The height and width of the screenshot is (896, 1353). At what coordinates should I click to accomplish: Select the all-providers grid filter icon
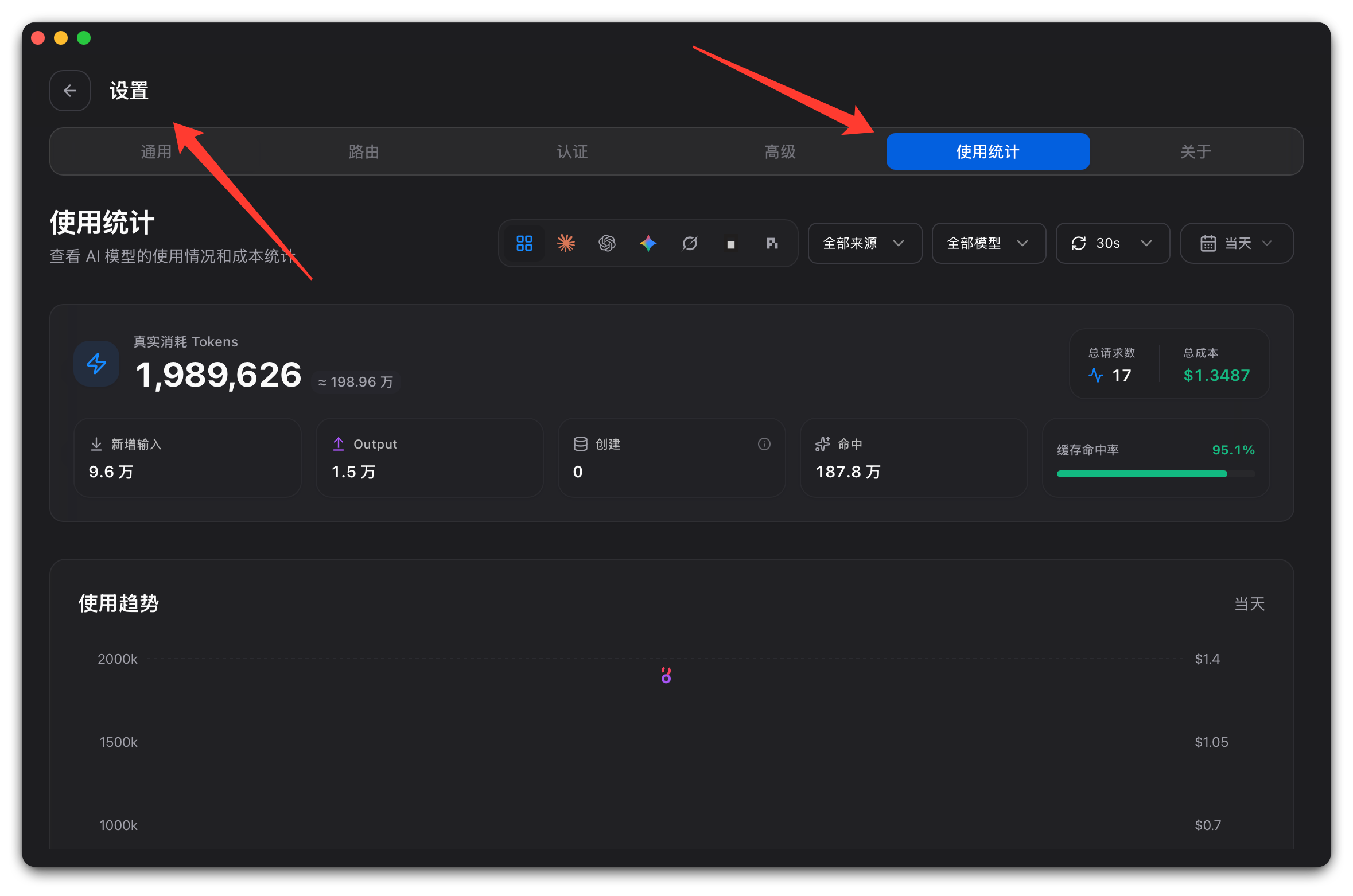click(524, 243)
